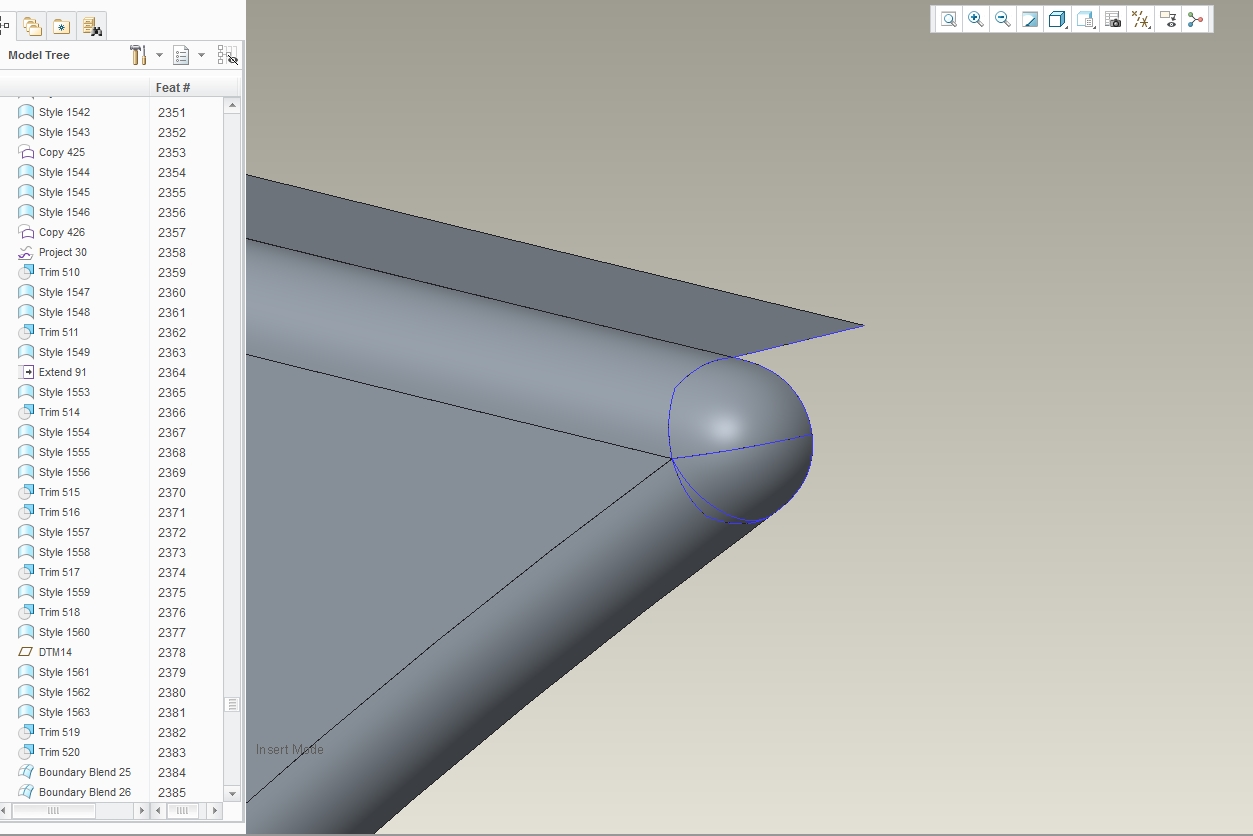Click the Feat # column header
The image size is (1253, 836).
tap(173, 88)
